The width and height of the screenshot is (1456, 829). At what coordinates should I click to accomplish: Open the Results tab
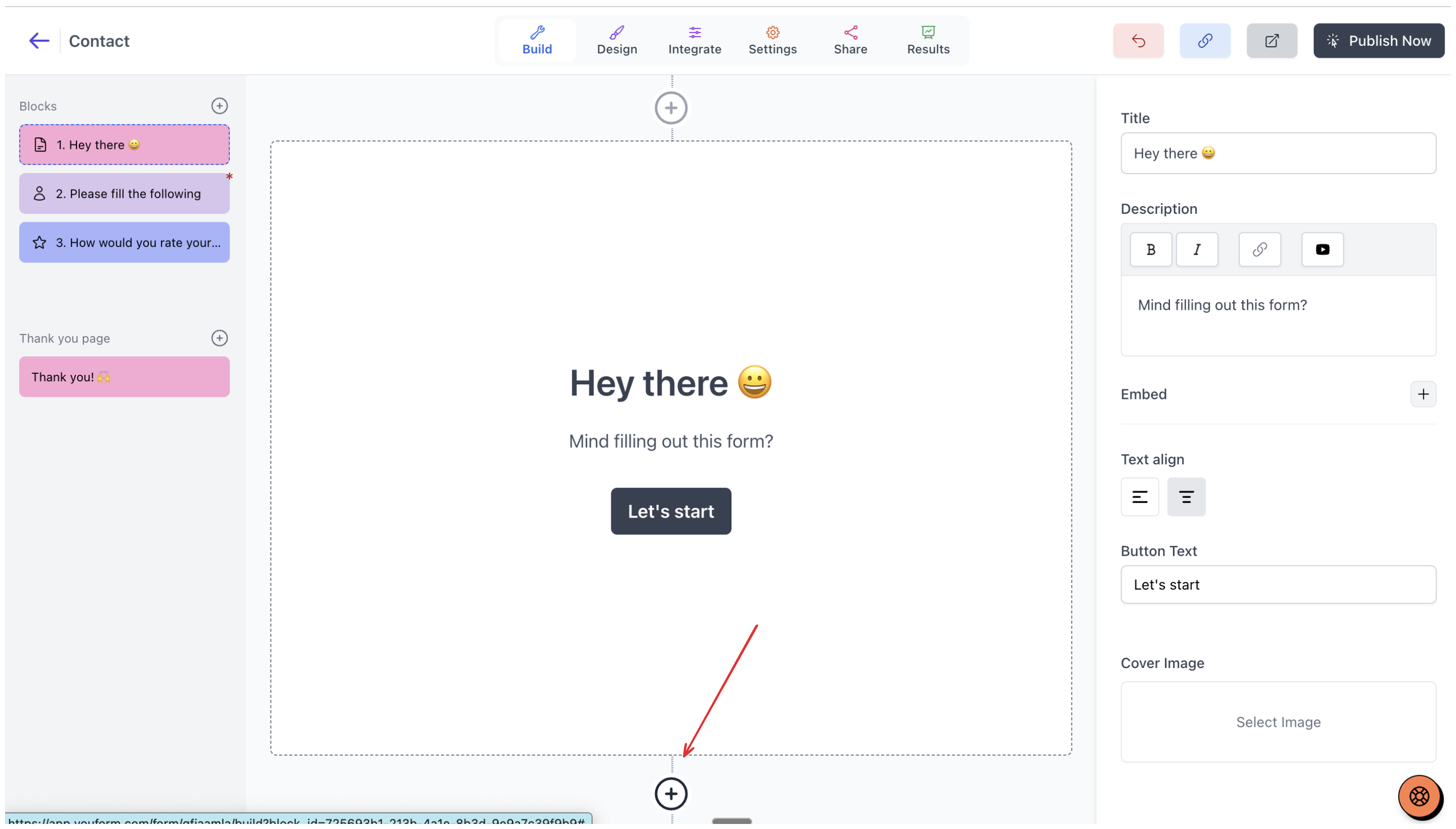point(928,40)
